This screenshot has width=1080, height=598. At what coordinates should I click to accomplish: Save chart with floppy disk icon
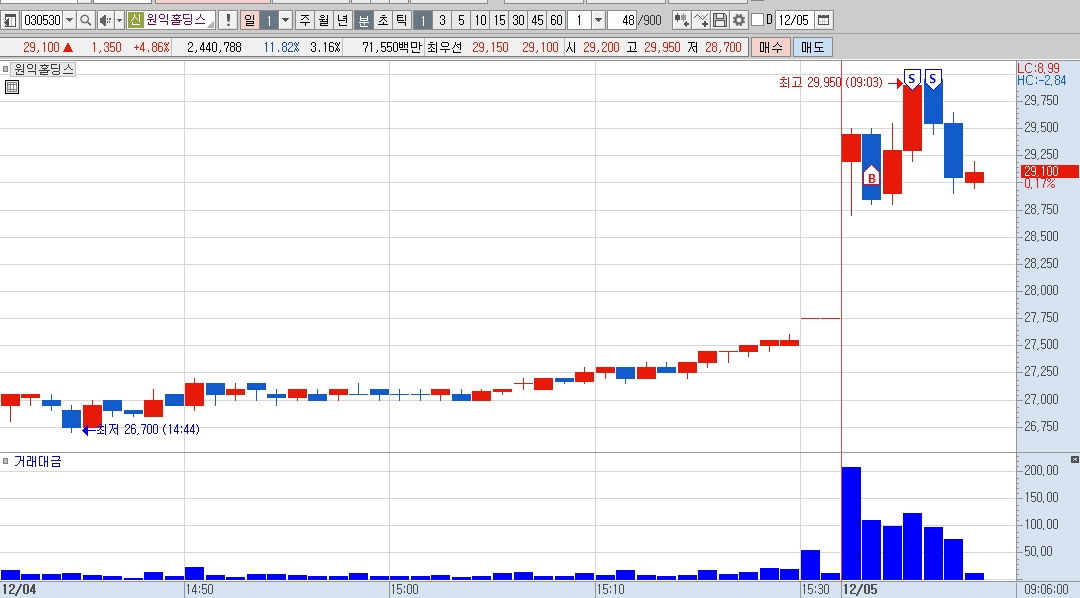point(720,20)
